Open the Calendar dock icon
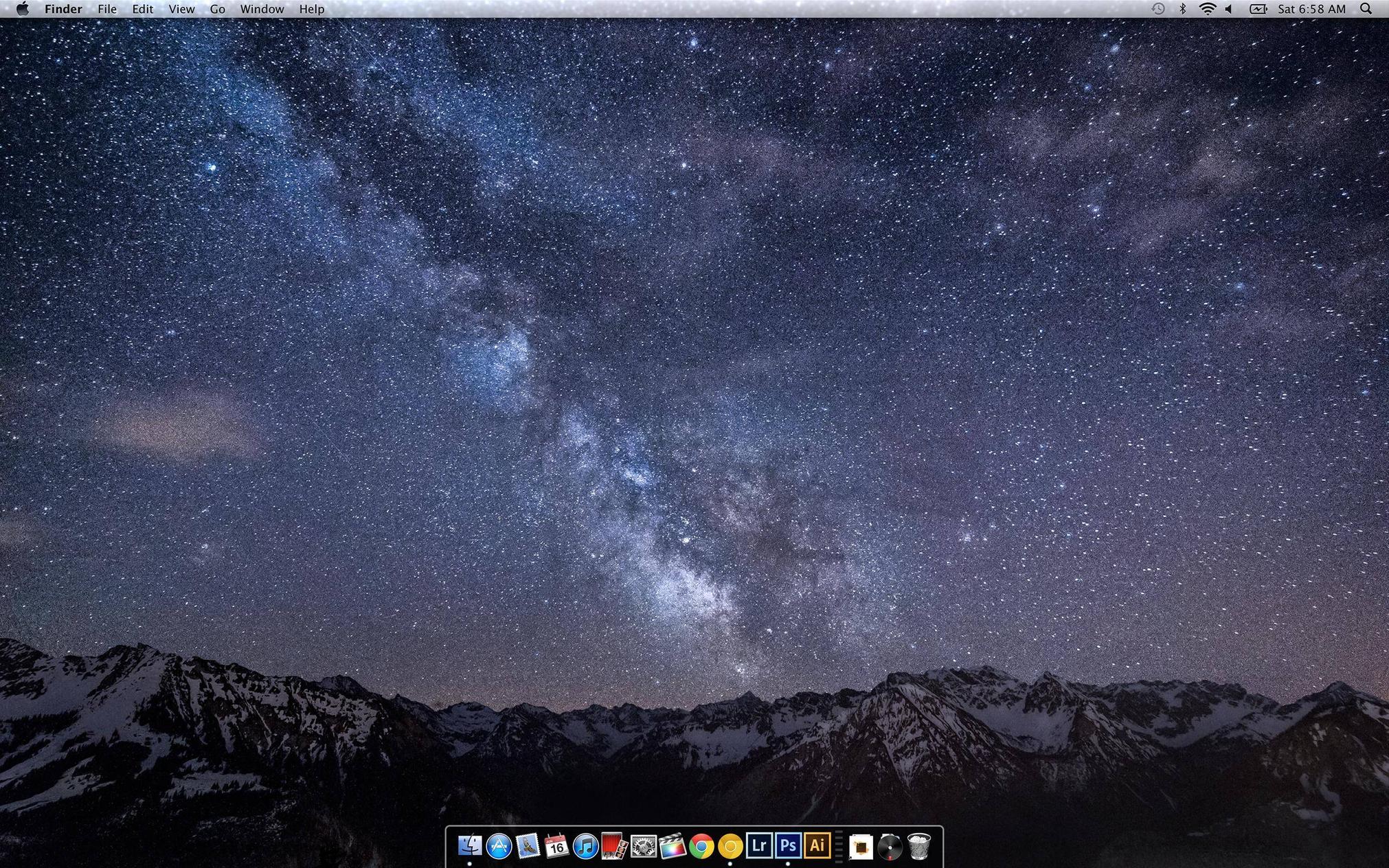 pyautogui.click(x=556, y=846)
